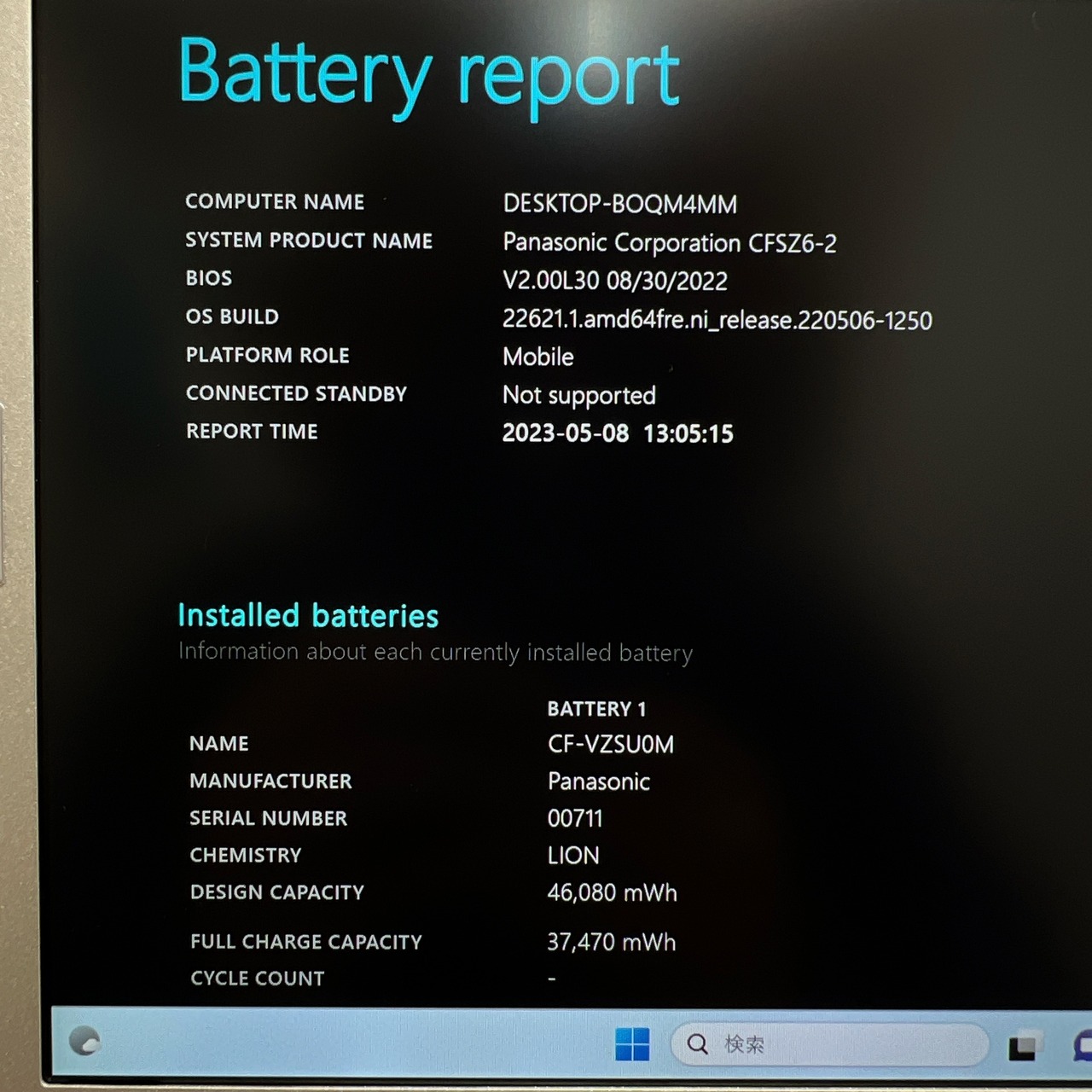
Task: Select serial number 00711
Action: click(x=574, y=818)
